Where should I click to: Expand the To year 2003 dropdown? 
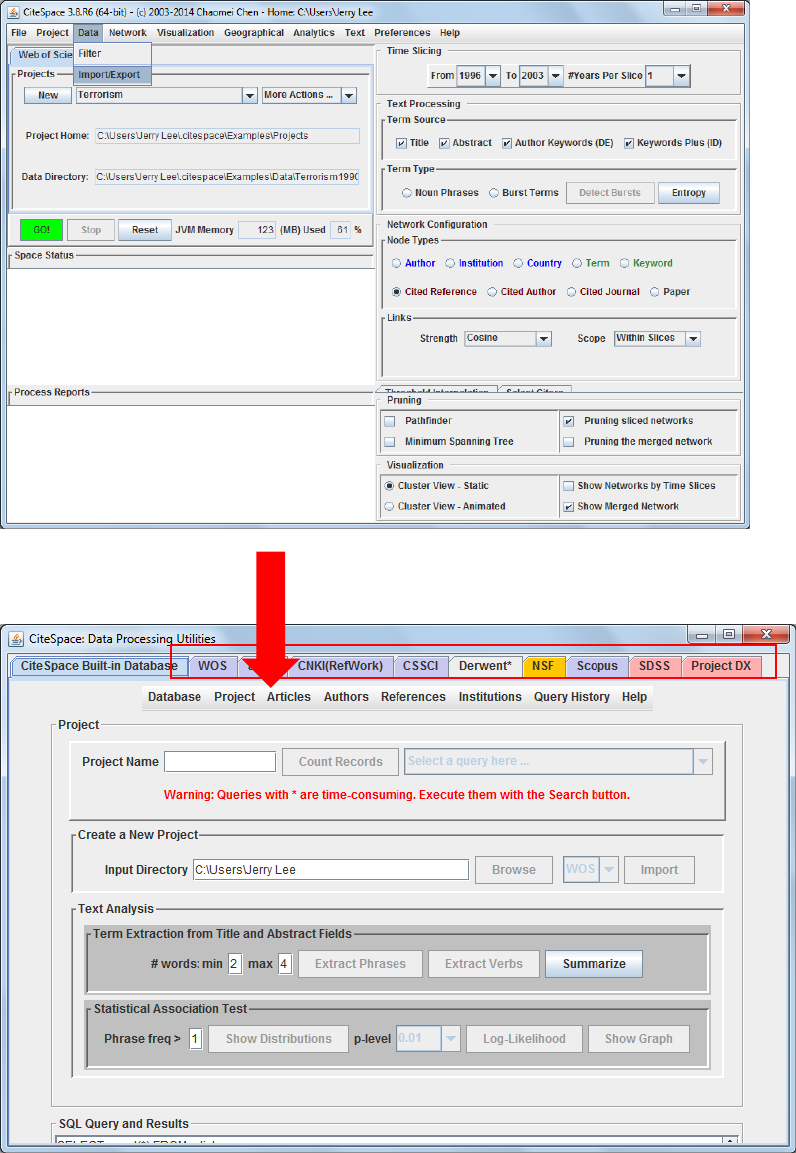click(556, 76)
